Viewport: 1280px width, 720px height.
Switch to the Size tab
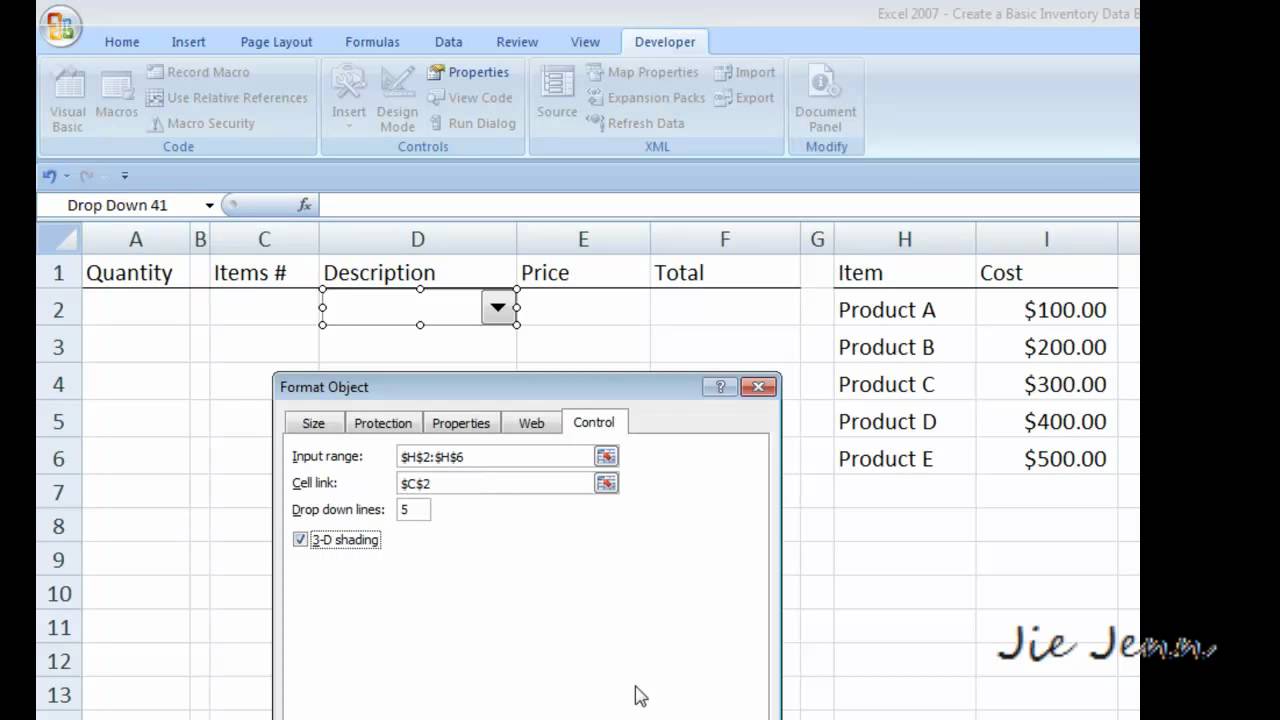(x=313, y=423)
